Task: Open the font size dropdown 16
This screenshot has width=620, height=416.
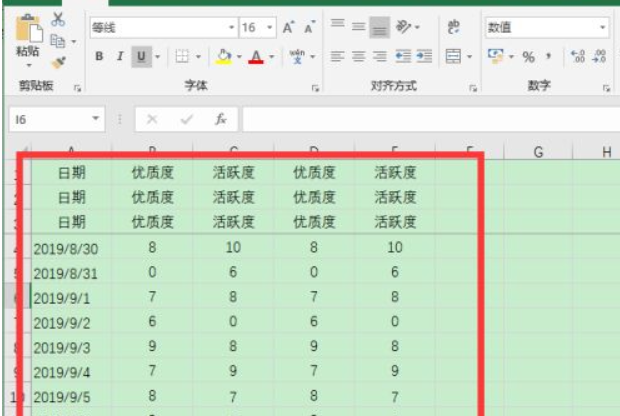Action: point(270,27)
